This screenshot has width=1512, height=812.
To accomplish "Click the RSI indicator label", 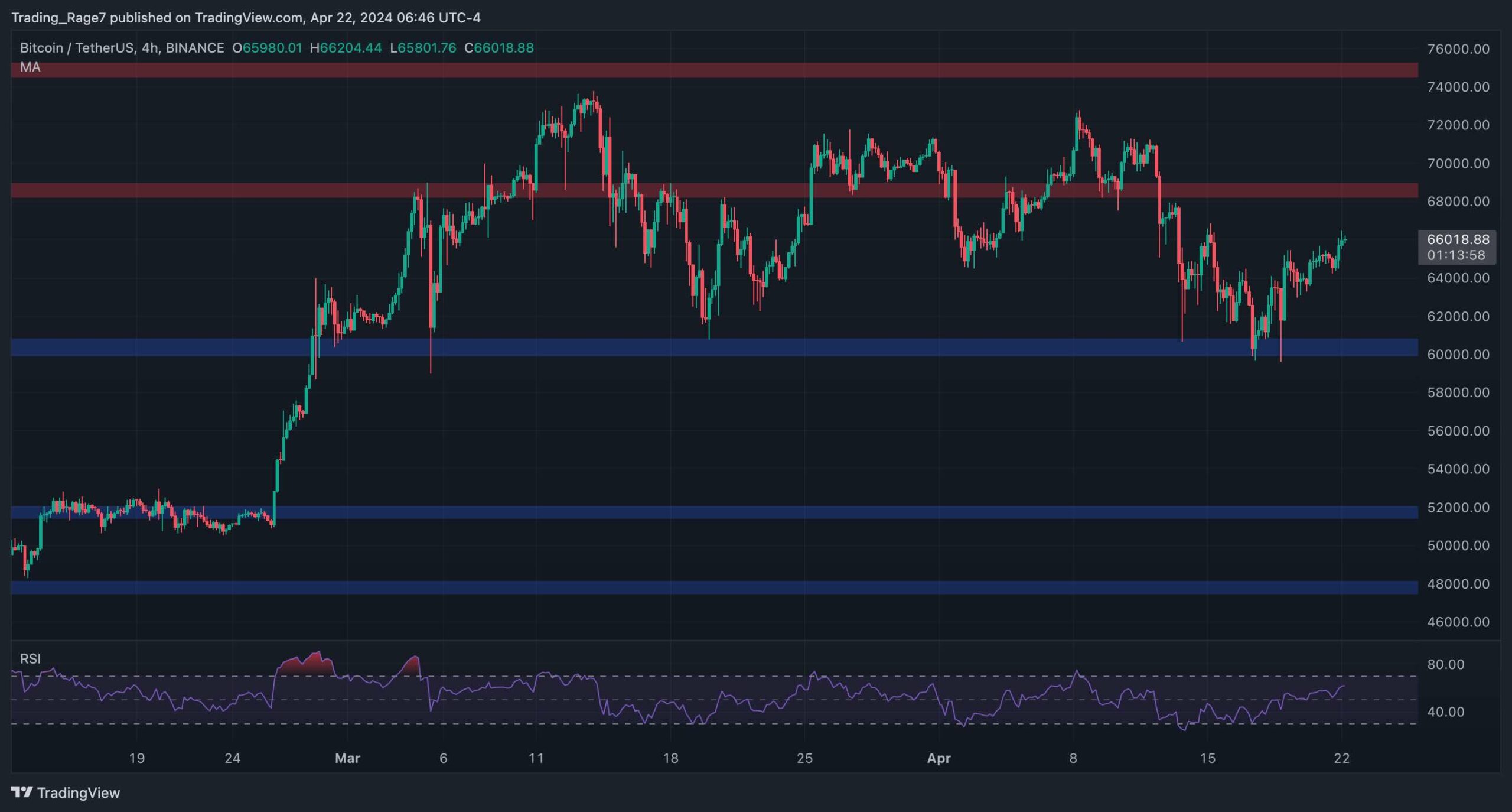I will tap(30, 658).
